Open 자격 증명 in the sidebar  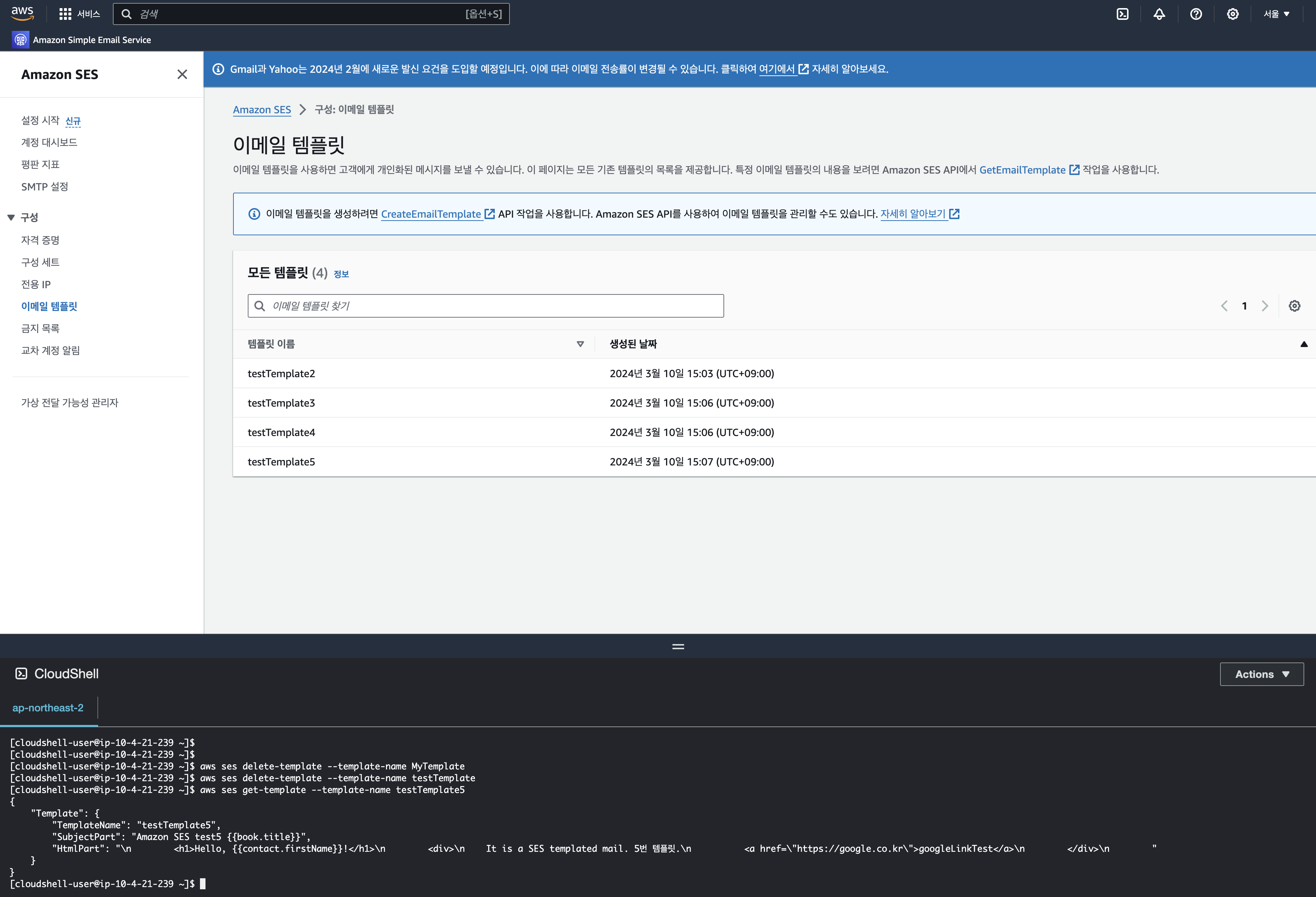pos(40,240)
